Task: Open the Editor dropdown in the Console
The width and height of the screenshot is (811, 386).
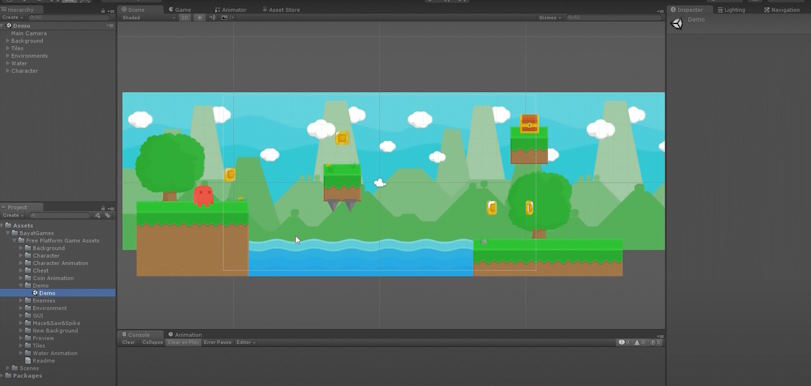Action: point(245,343)
